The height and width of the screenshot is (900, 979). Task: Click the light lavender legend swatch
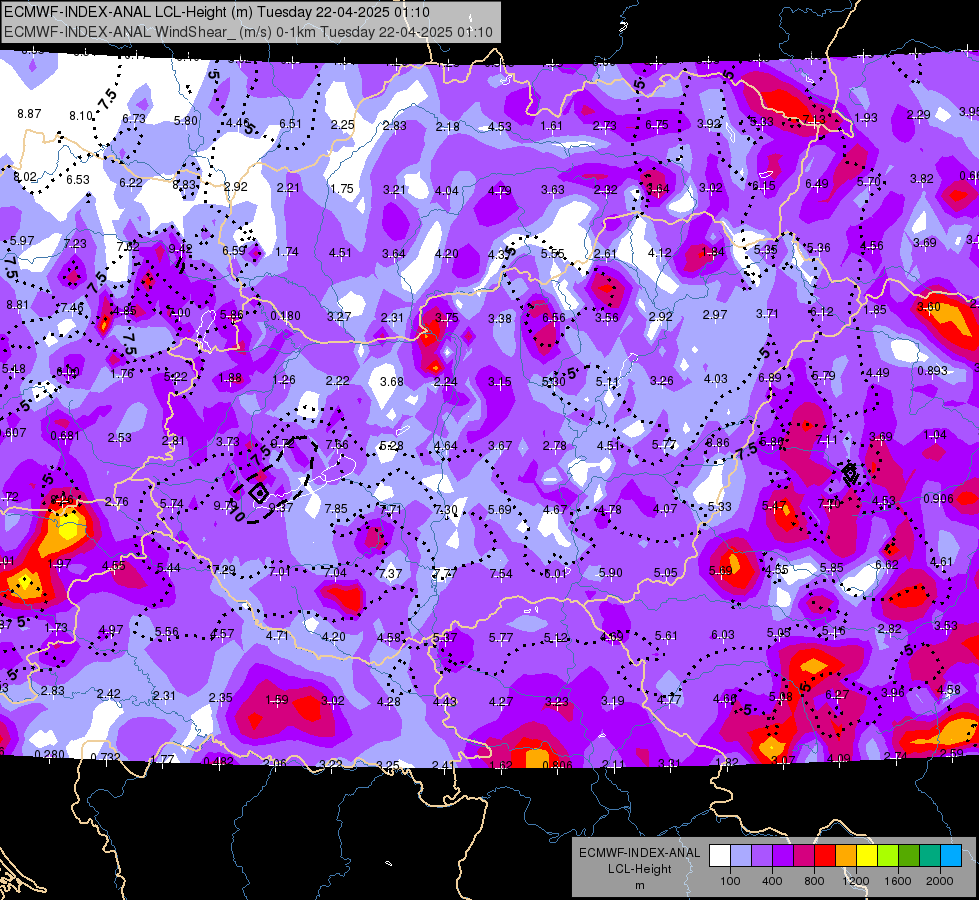tap(741, 856)
